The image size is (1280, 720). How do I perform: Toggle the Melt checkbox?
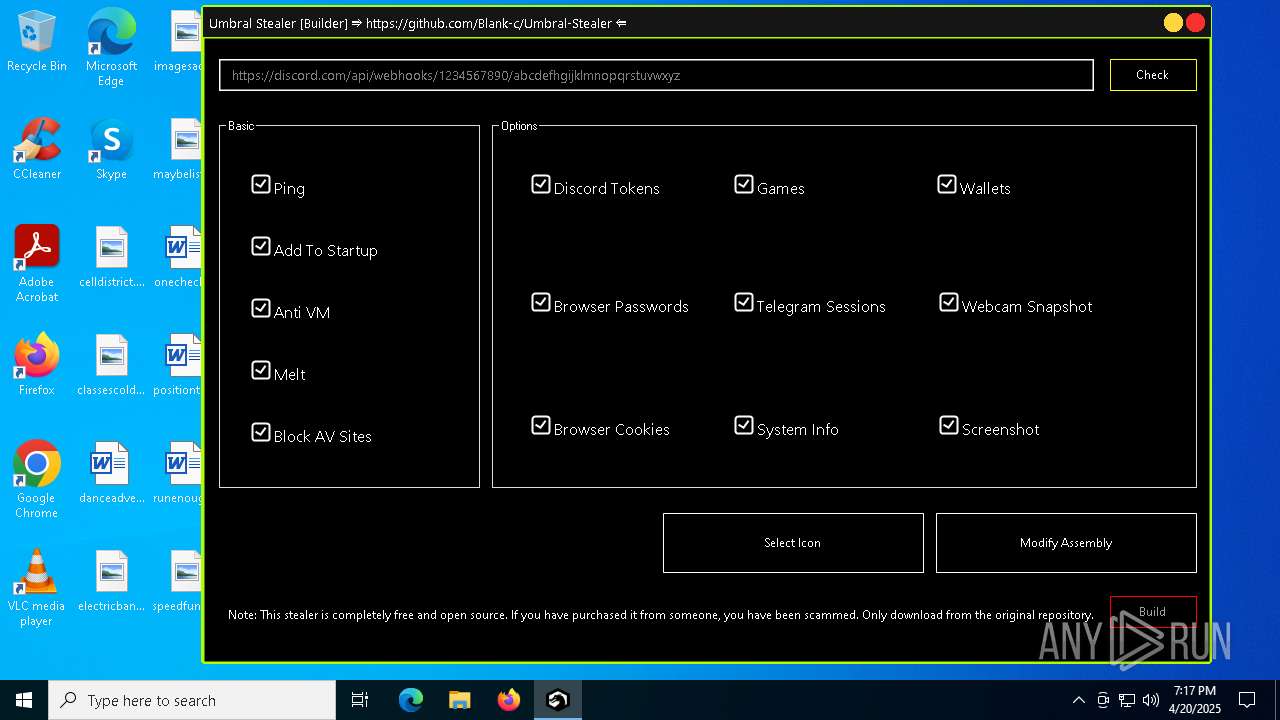pos(261,371)
